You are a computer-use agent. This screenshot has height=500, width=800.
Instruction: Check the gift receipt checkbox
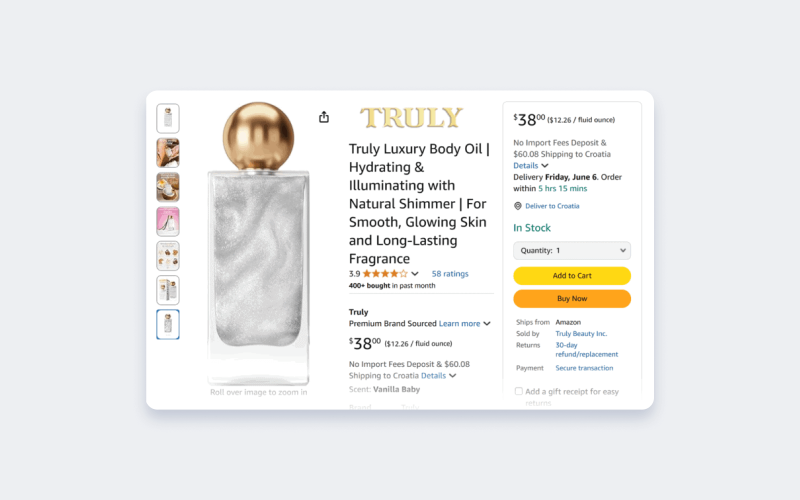pyautogui.click(x=518, y=391)
